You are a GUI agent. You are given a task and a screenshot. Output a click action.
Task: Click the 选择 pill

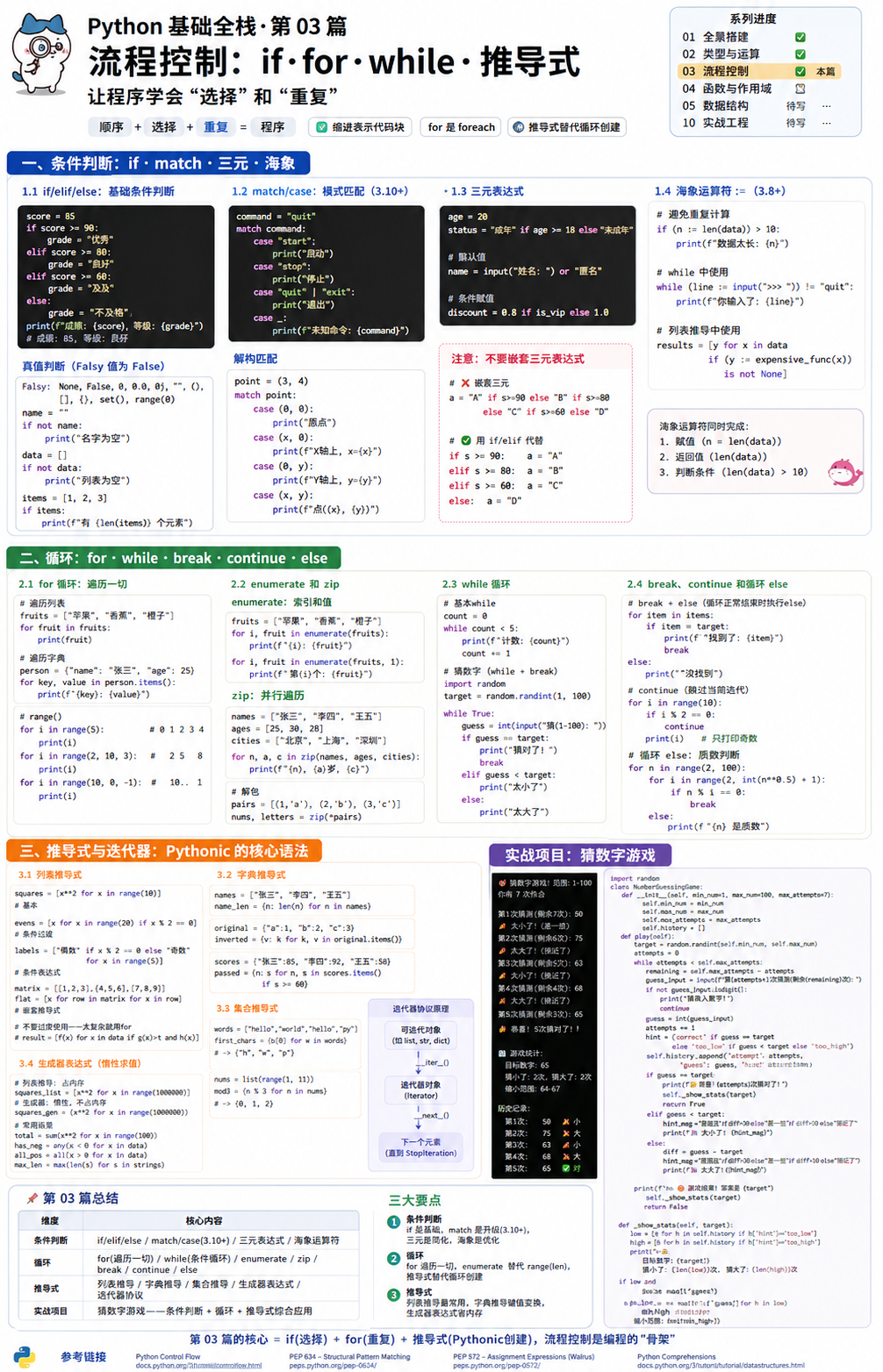163,127
